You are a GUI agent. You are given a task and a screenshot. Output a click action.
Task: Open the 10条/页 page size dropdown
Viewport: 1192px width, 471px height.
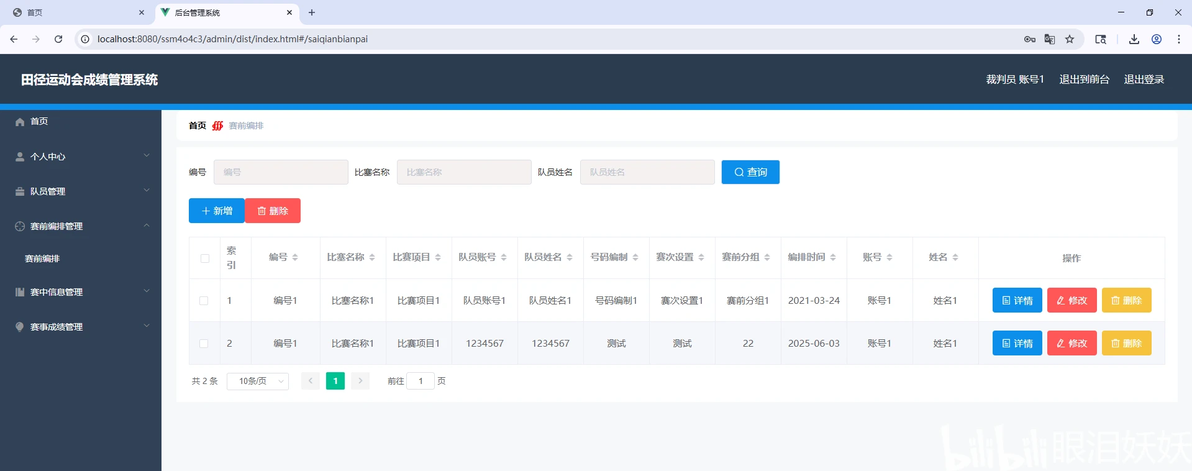click(x=258, y=381)
